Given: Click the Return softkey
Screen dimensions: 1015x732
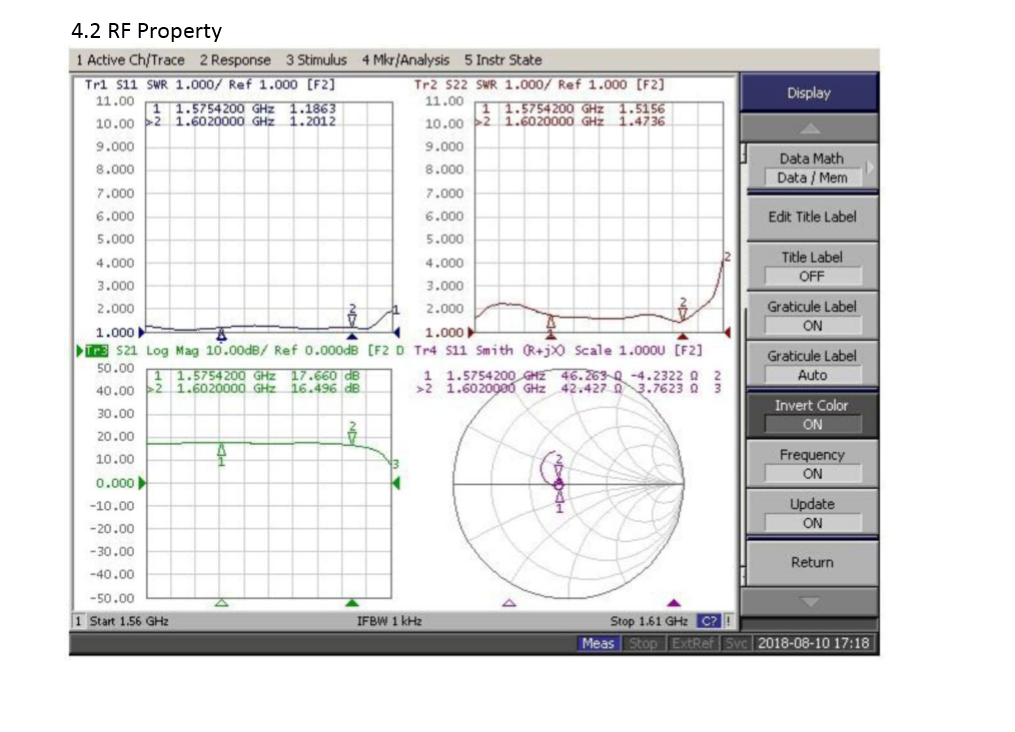Looking at the screenshot, I should point(812,562).
